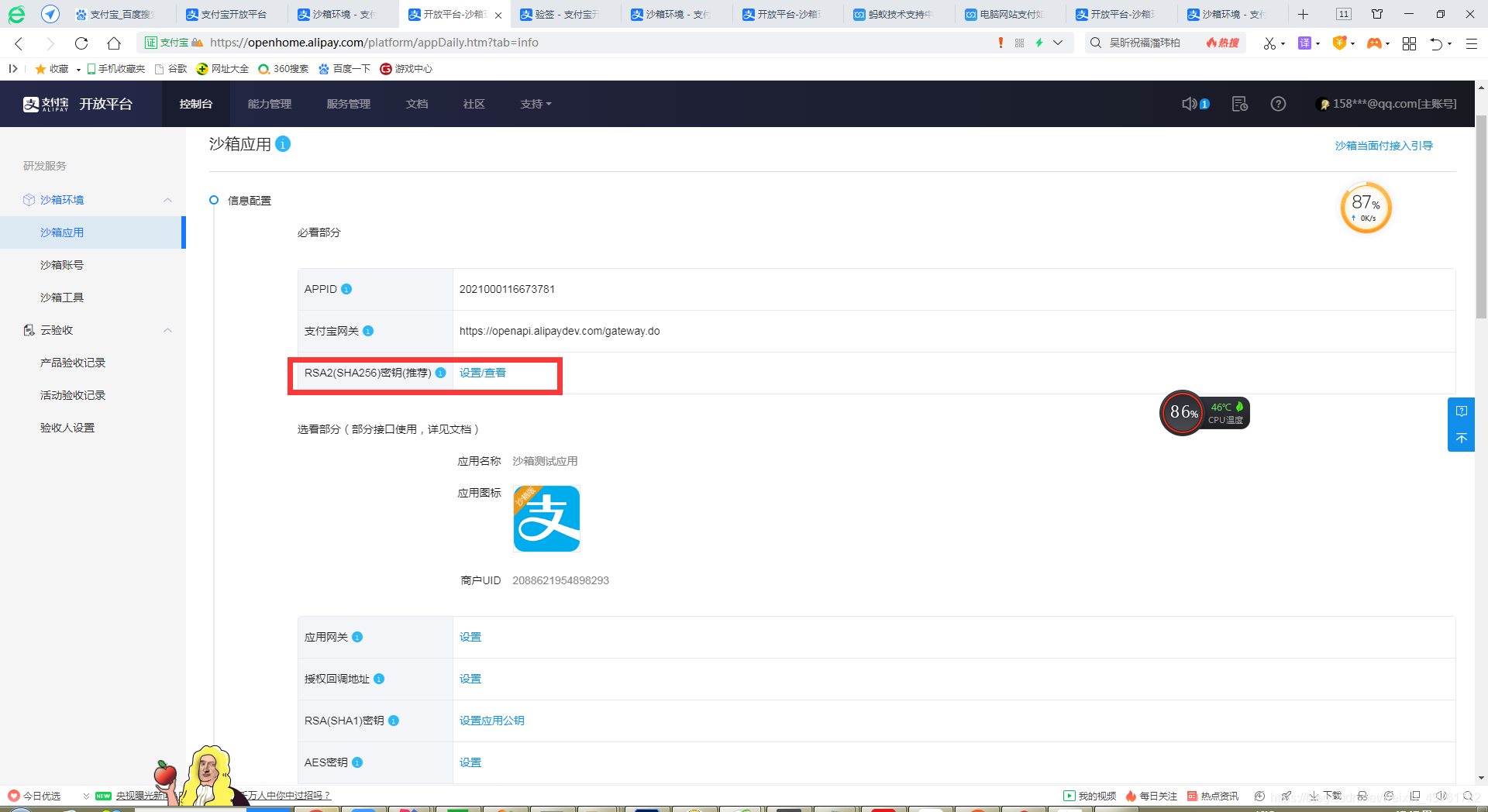Image resolution: width=1488 pixels, height=812 pixels.
Task: Expand the 收藏 bookmarks dropdown arrow
Action: click(x=78, y=70)
